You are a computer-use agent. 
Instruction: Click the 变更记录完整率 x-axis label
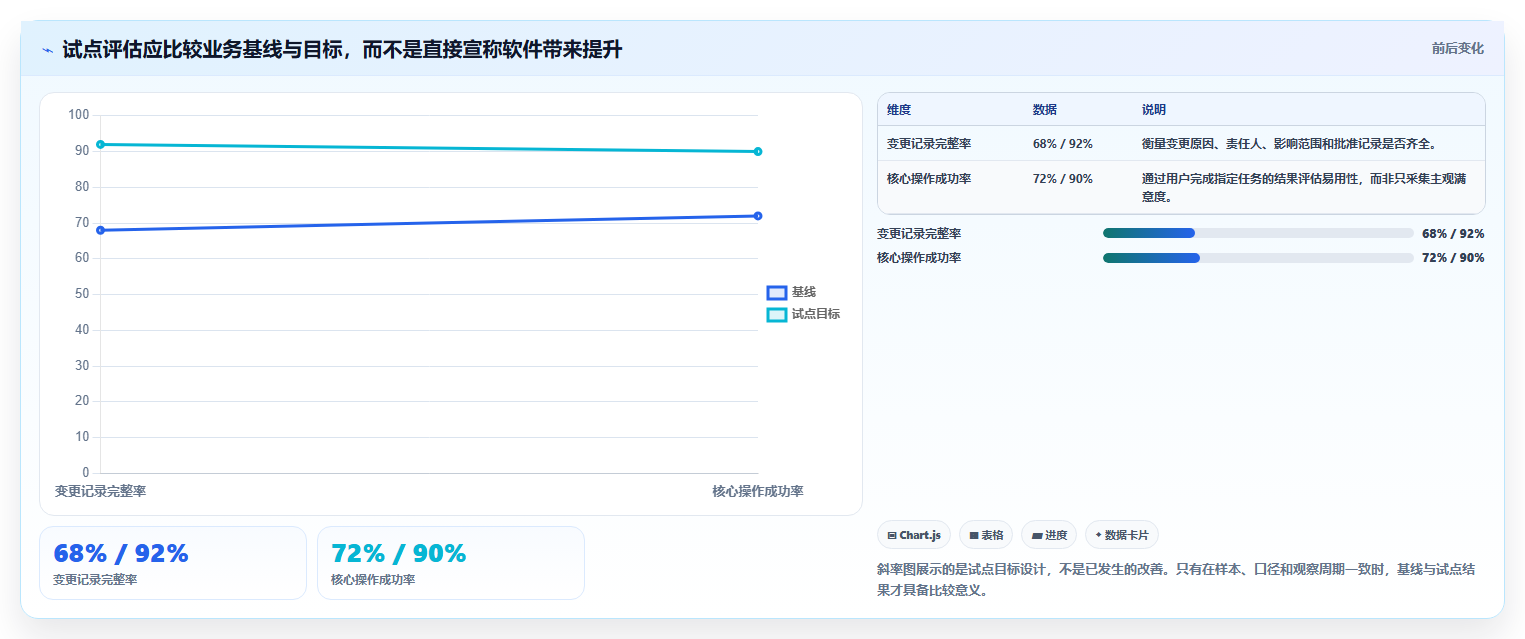[100, 491]
